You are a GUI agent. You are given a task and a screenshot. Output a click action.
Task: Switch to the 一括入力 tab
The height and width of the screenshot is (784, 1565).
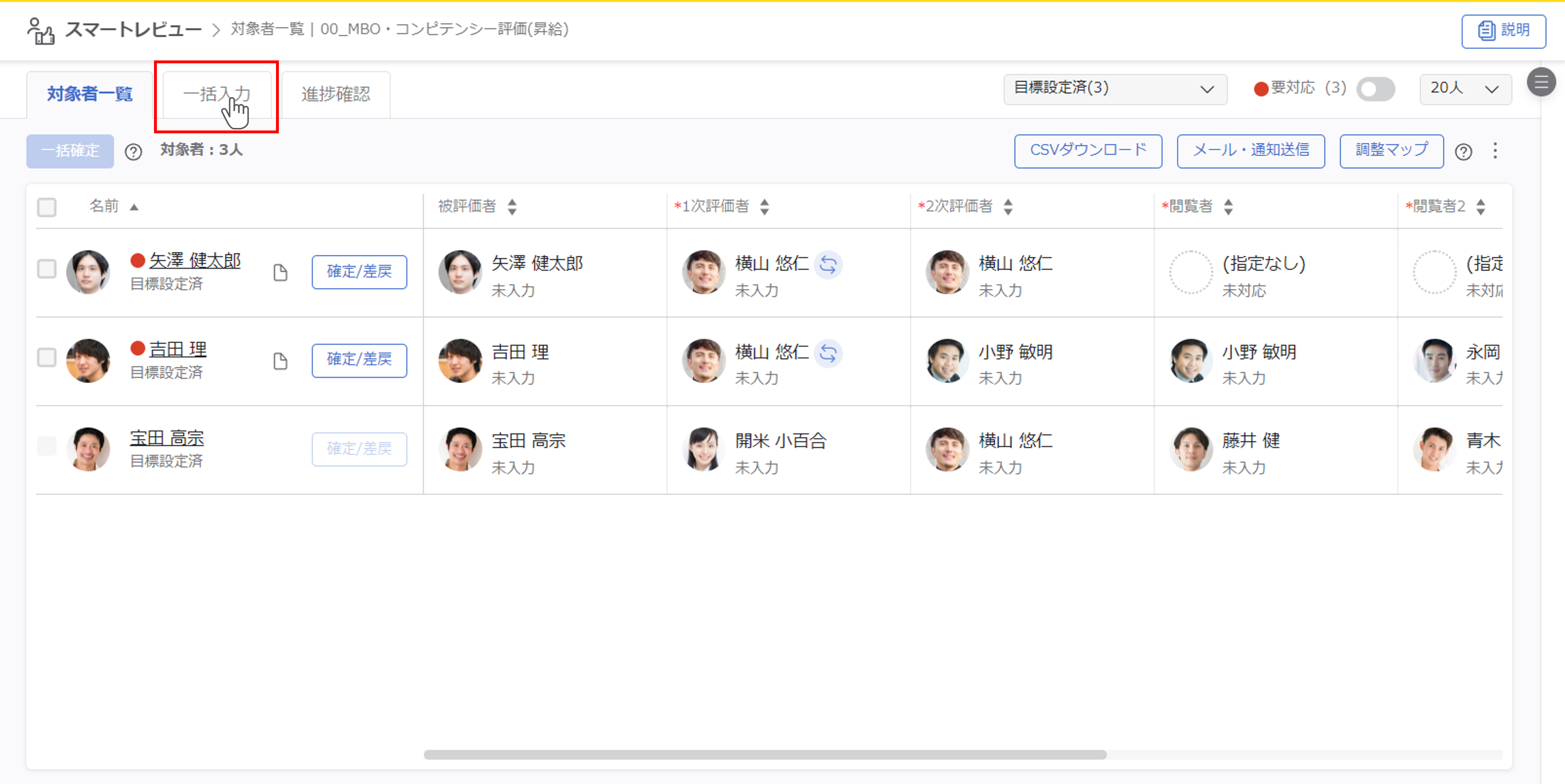217,94
